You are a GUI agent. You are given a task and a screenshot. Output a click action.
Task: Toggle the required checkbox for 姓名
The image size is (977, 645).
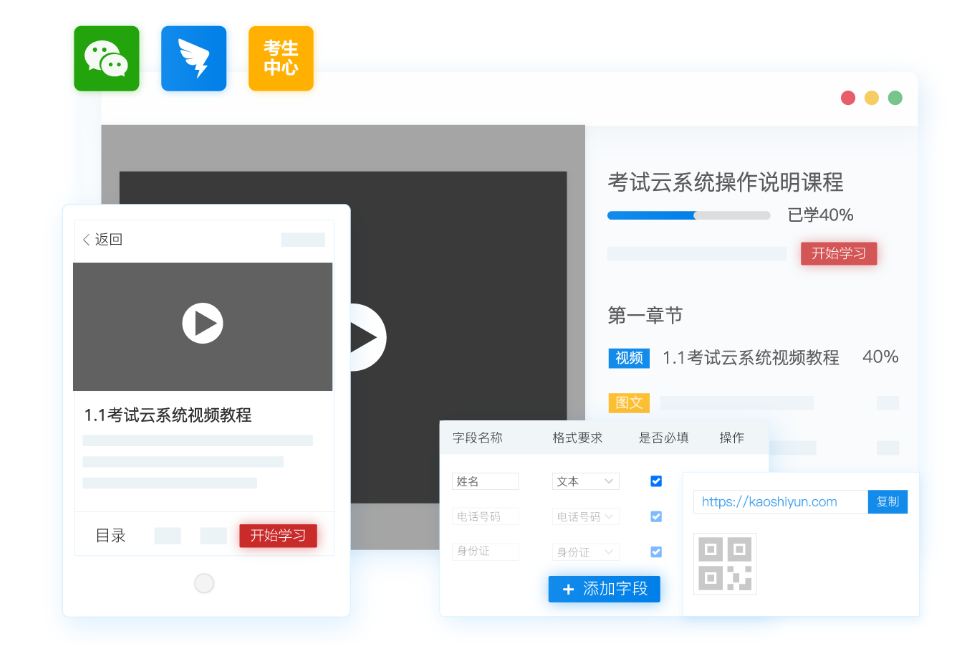pos(656,481)
